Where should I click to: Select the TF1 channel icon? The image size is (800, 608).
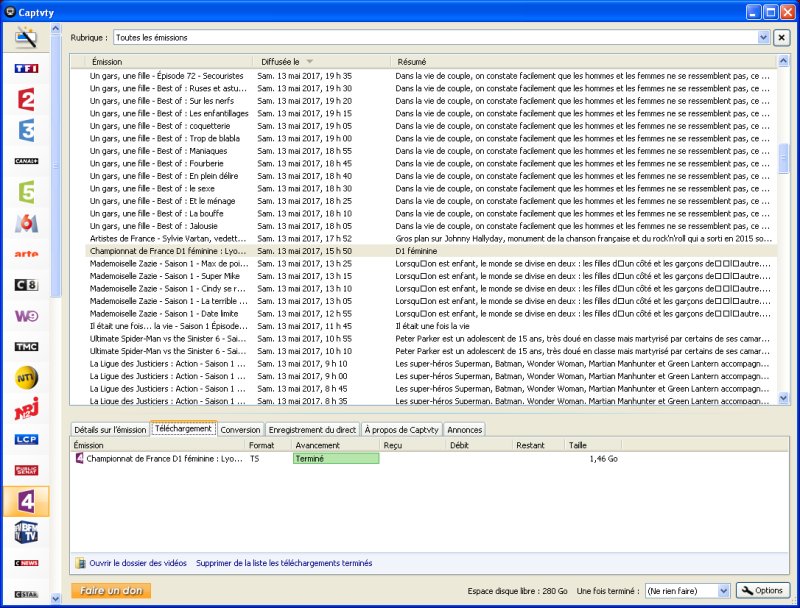[26, 68]
